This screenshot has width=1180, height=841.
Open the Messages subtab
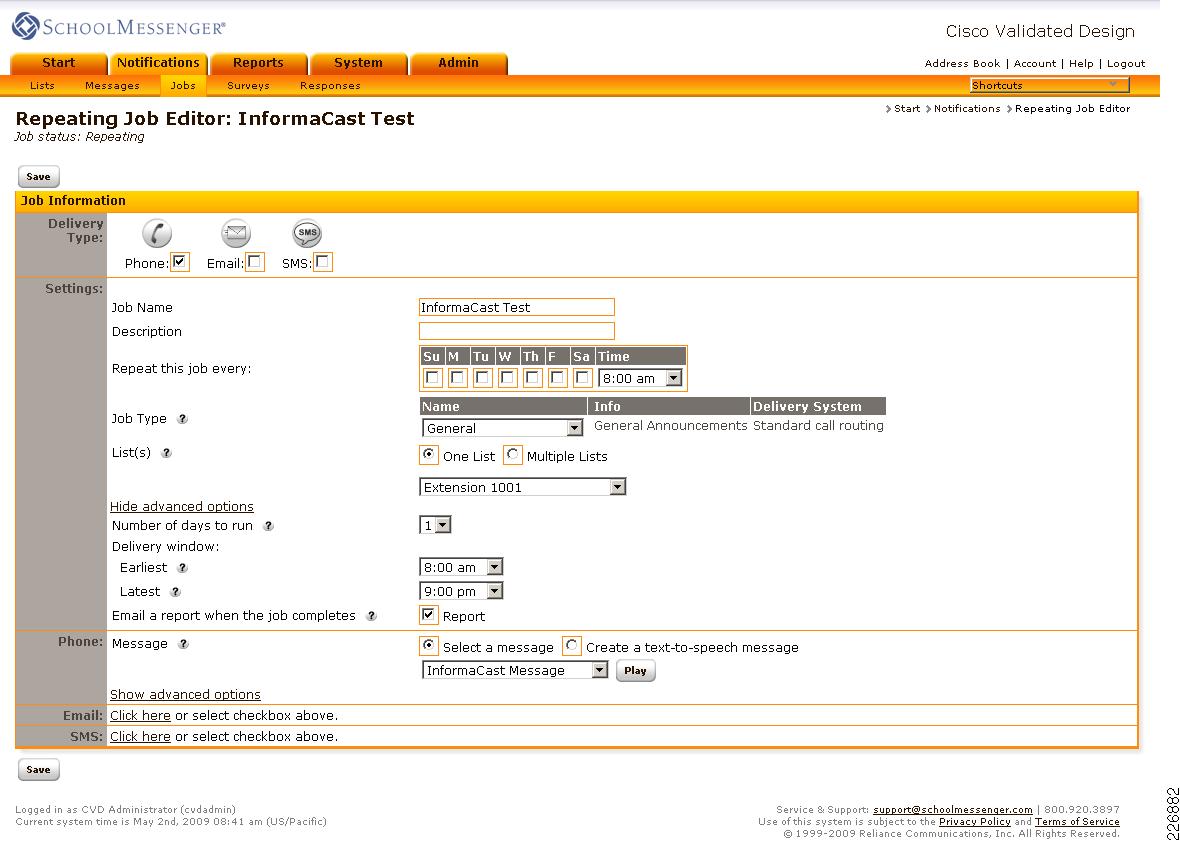(112, 86)
